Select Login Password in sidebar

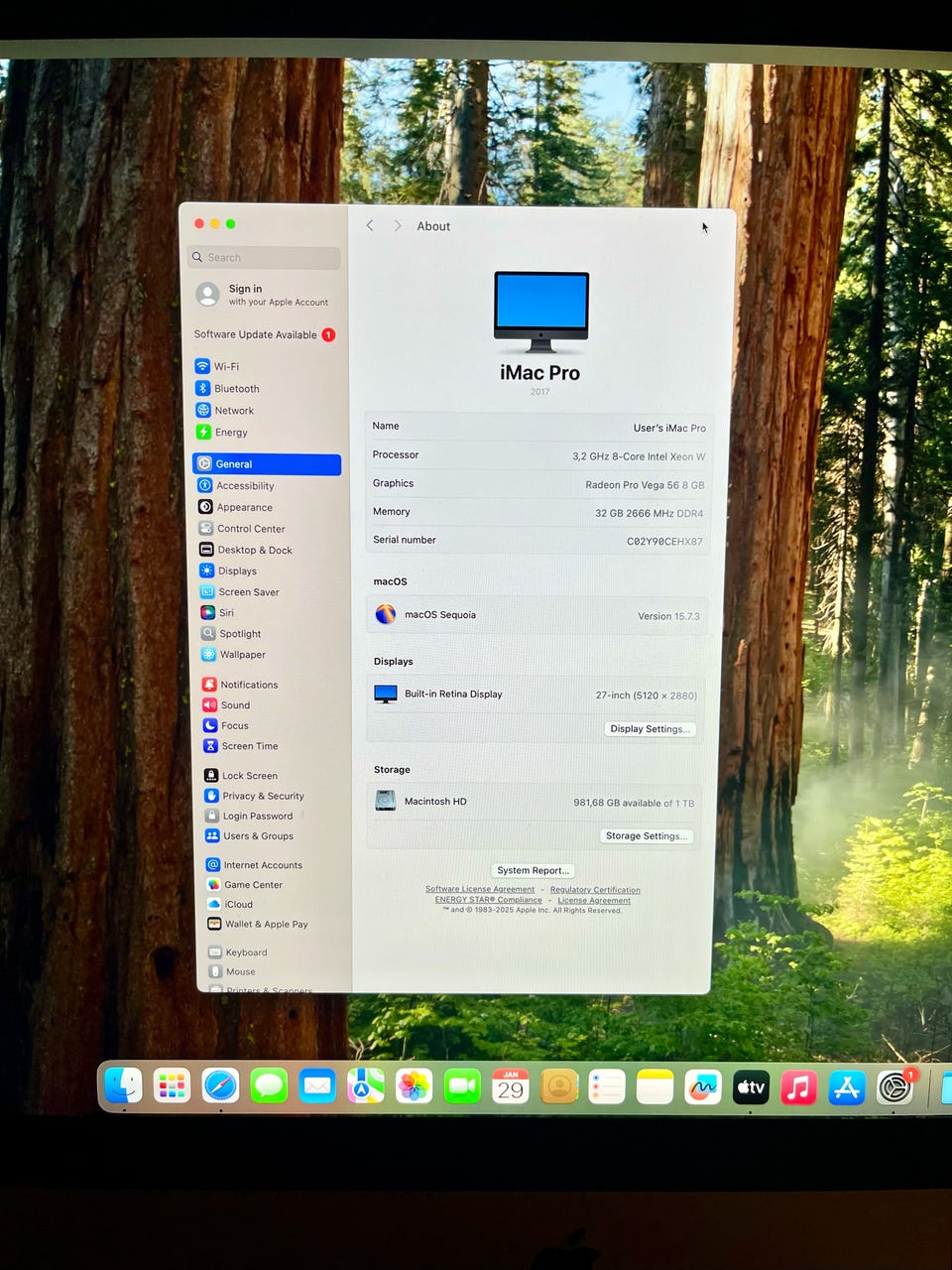pos(249,816)
